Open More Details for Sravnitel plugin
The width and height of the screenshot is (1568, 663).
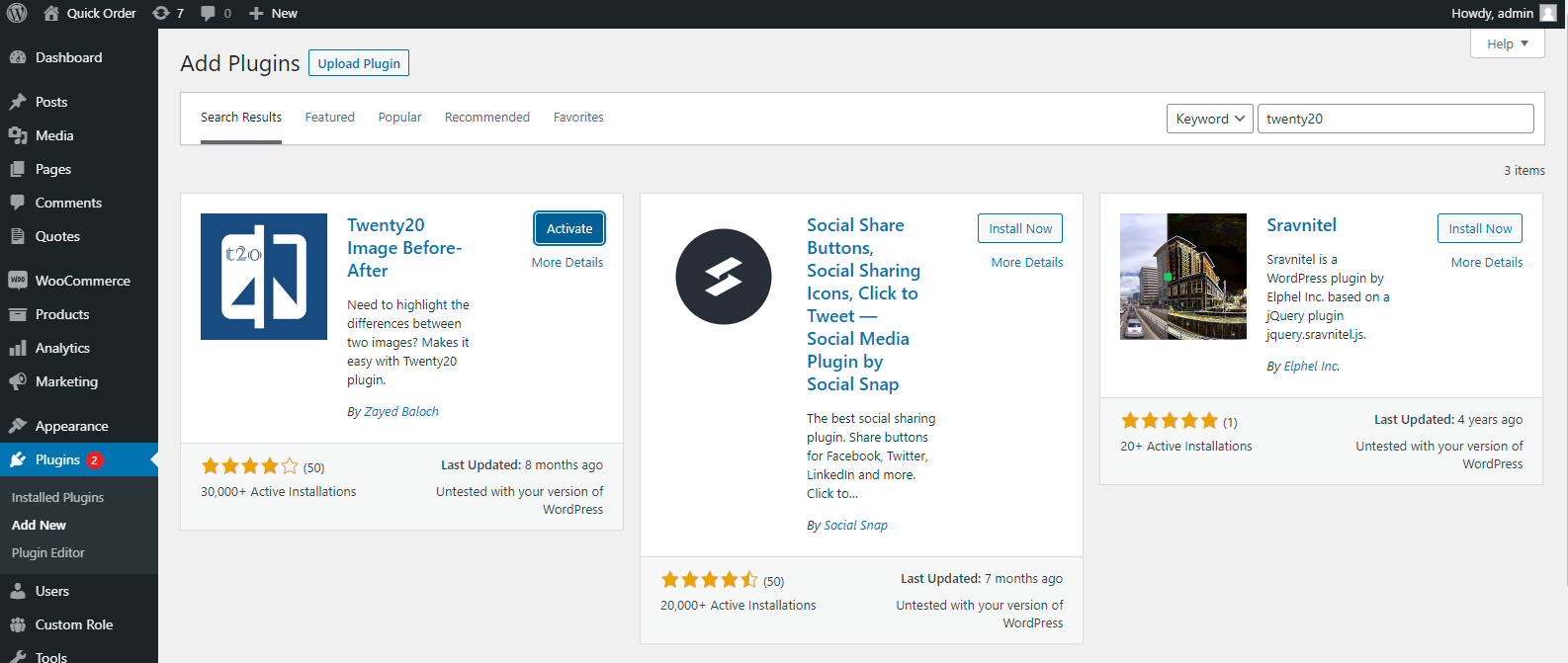click(1487, 262)
